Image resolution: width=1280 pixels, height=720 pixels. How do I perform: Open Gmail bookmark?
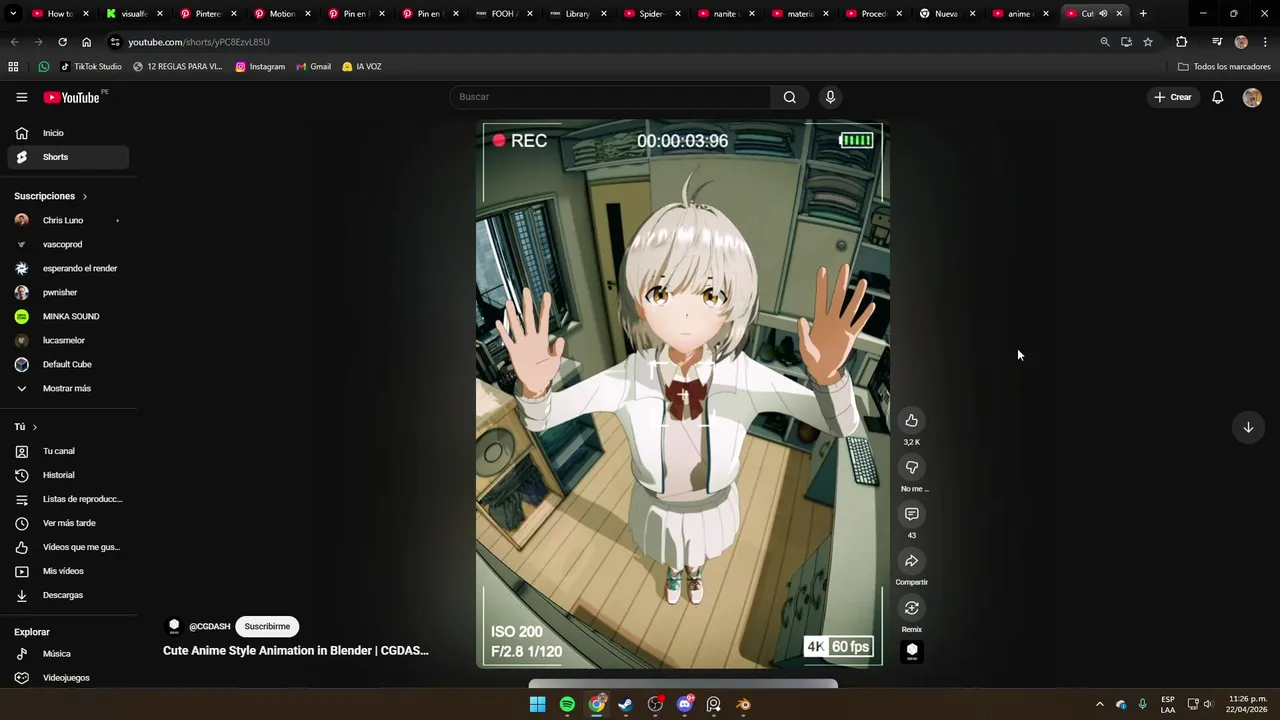click(x=313, y=67)
